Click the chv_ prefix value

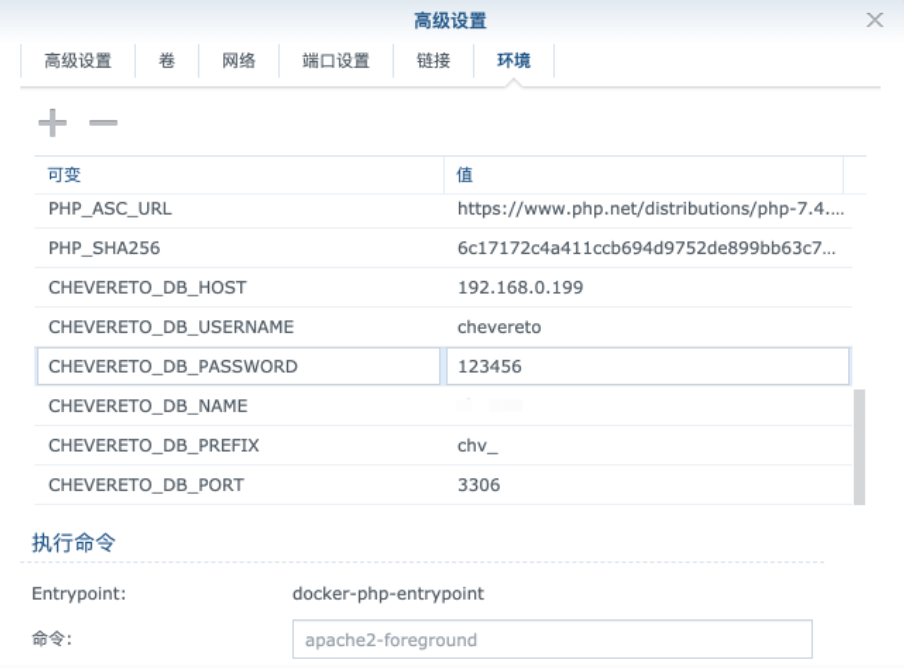click(478, 446)
